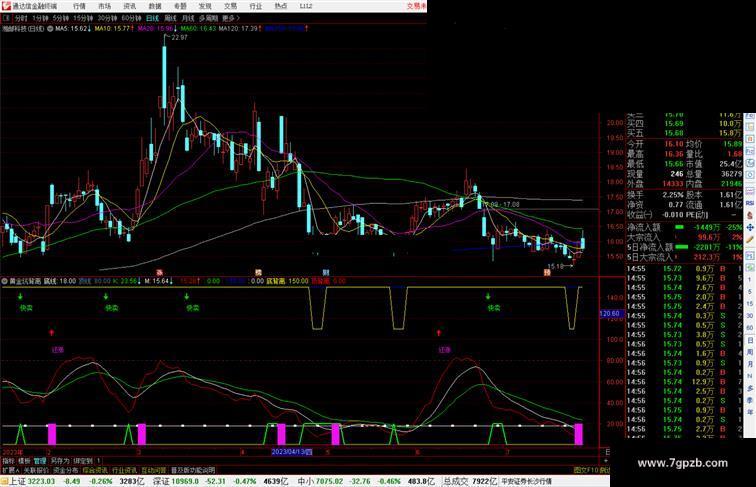Image resolution: width=756 pixels, height=487 pixels.
Task: Click the 交易 link at top right
Action: (x=416, y=6)
